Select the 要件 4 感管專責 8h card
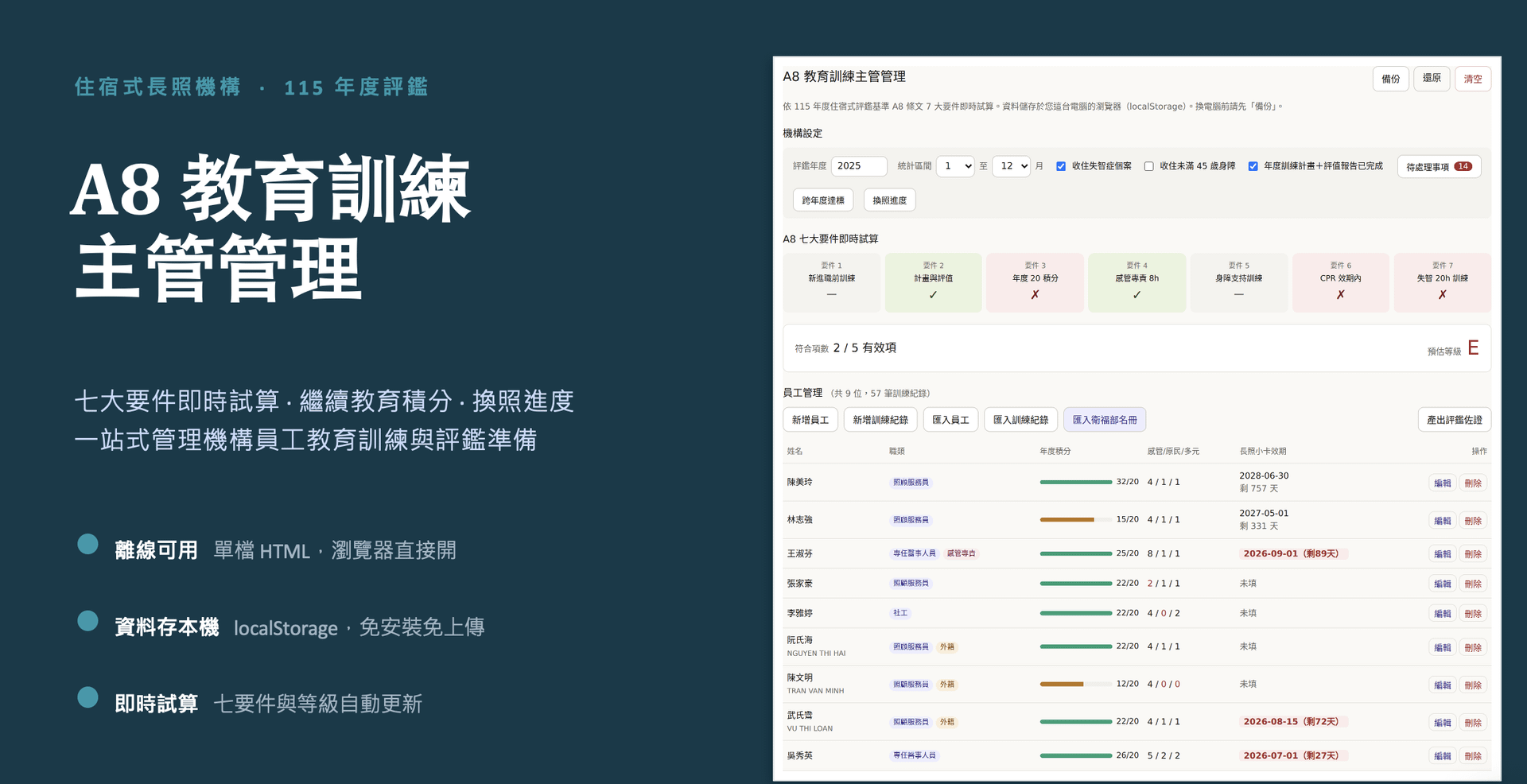This screenshot has height=784, width=1527. point(1137,282)
